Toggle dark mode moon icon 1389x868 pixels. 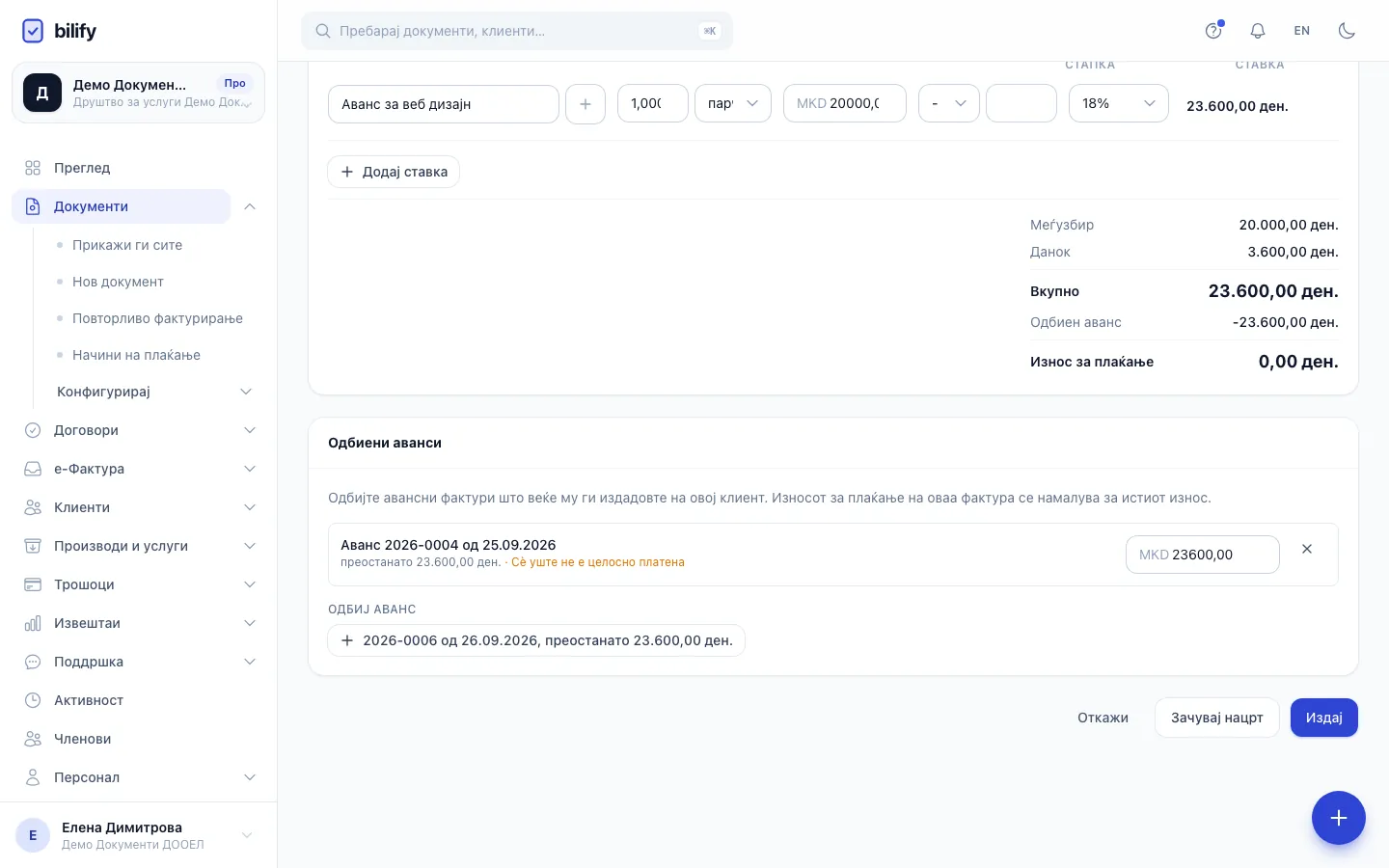(1347, 31)
